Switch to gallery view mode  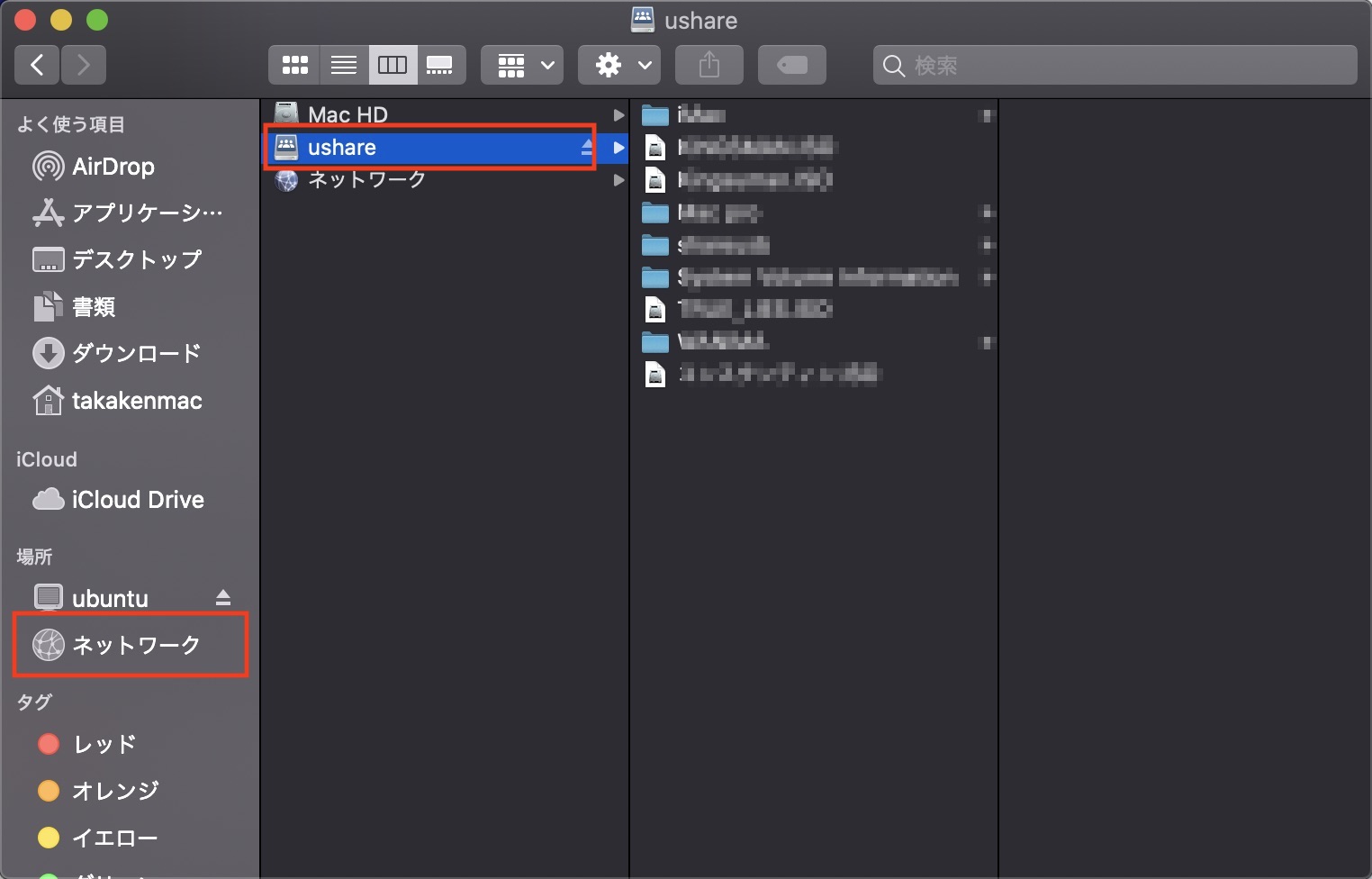tap(440, 65)
